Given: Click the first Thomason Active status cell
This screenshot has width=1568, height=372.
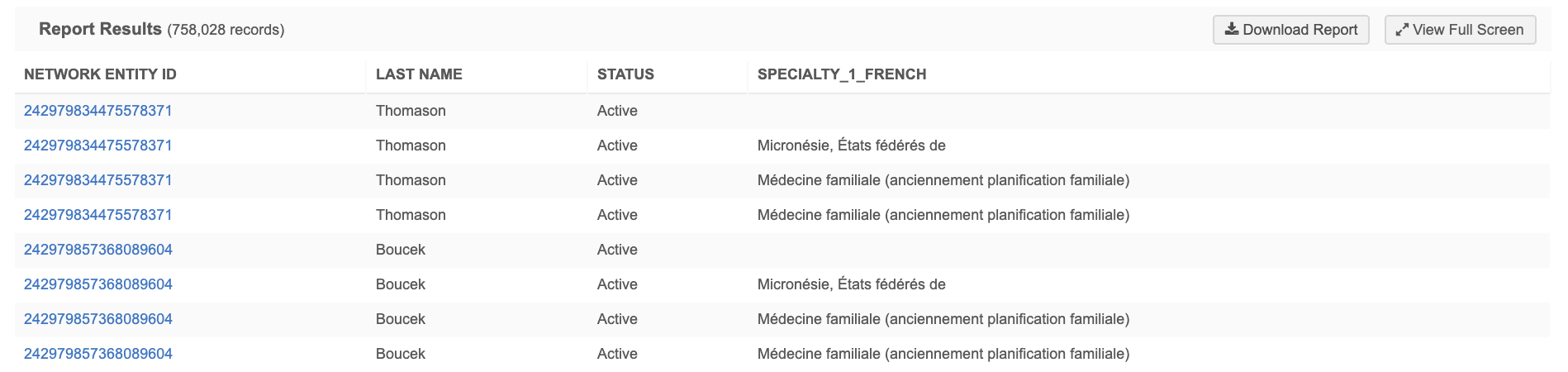Looking at the screenshot, I should tap(617, 111).
